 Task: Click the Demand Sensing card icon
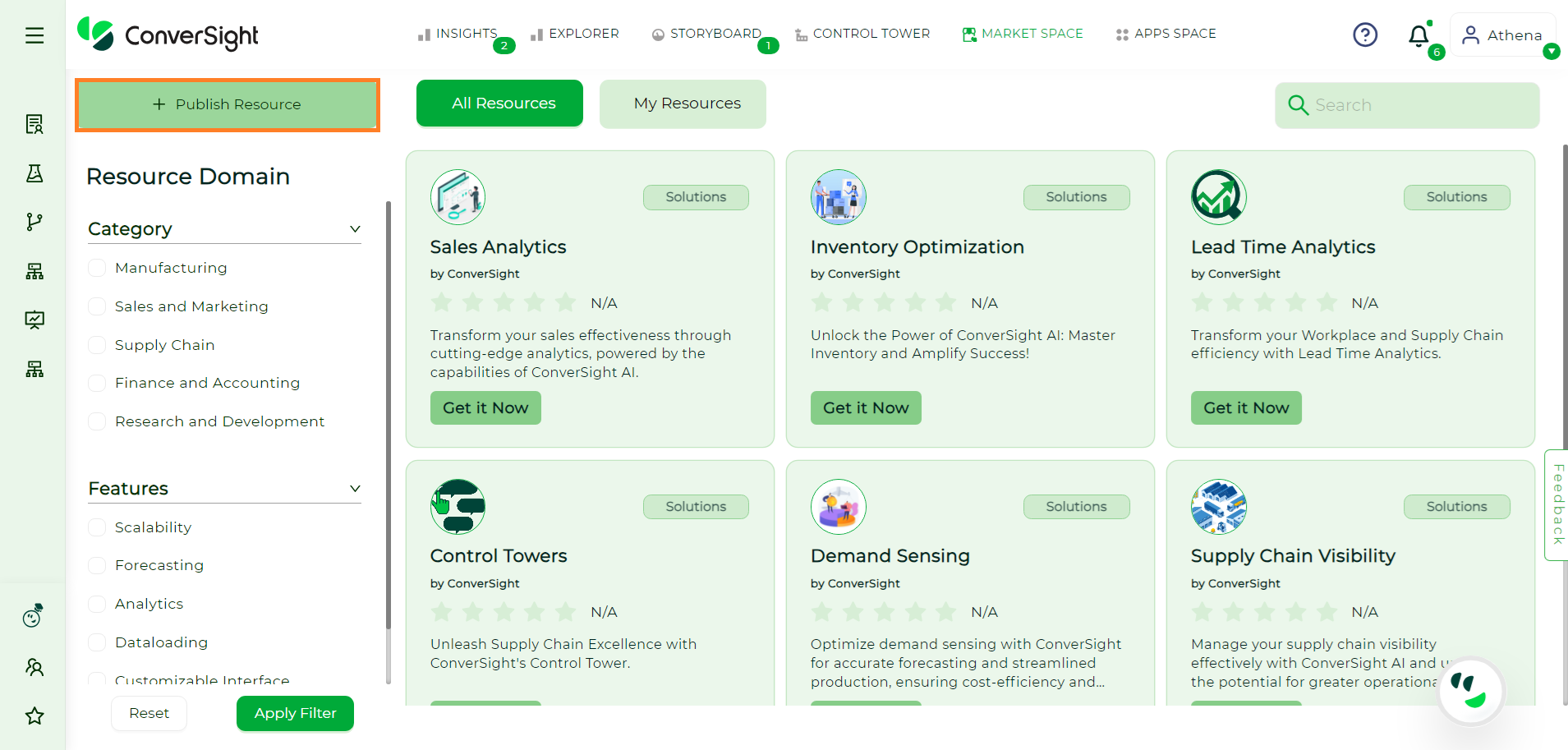(838, 507)
